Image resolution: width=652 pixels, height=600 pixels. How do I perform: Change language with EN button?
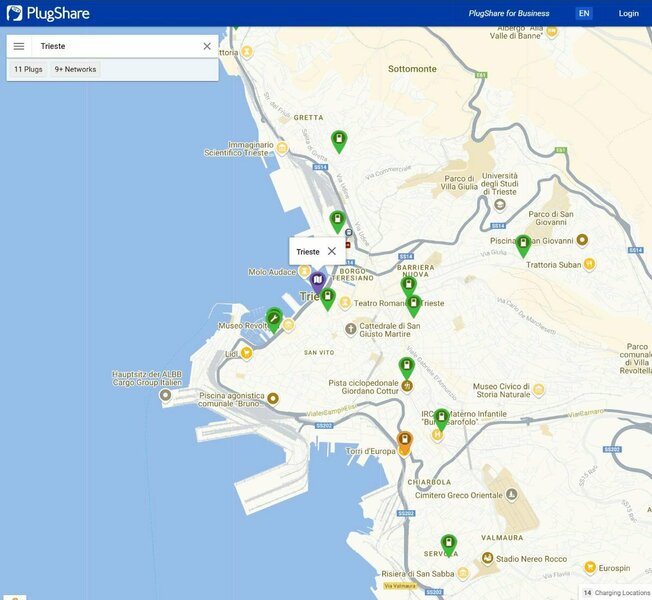(584, 13)
